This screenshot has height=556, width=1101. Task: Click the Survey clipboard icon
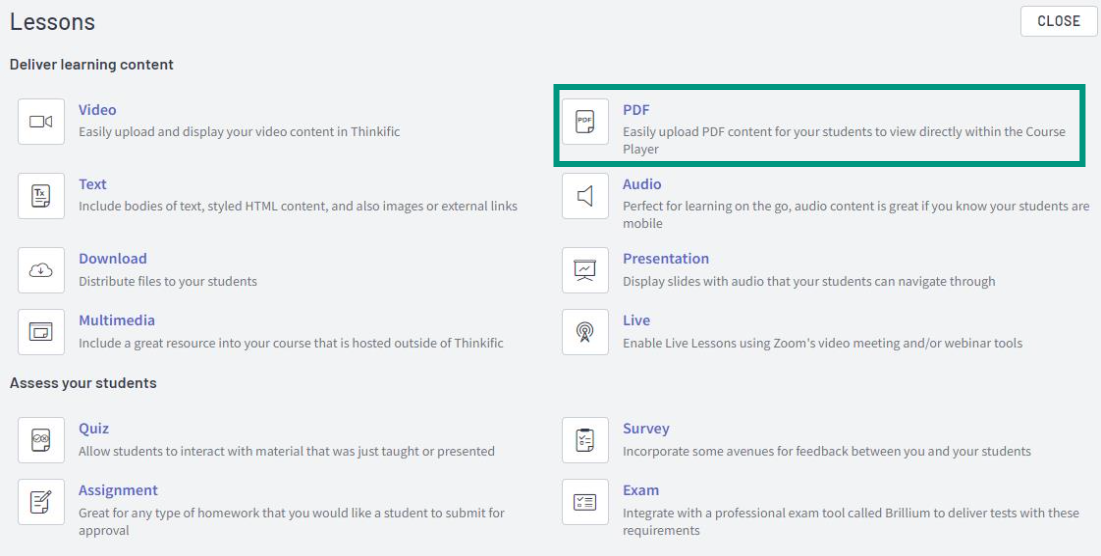pyautogui.click(x=585, y=440)
